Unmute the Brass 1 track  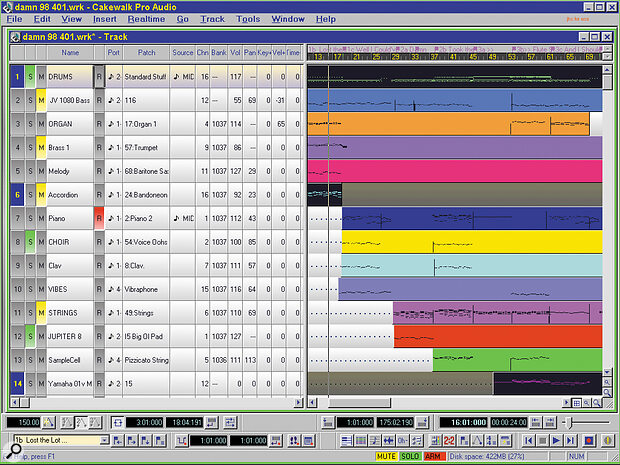tap(41, 147)
